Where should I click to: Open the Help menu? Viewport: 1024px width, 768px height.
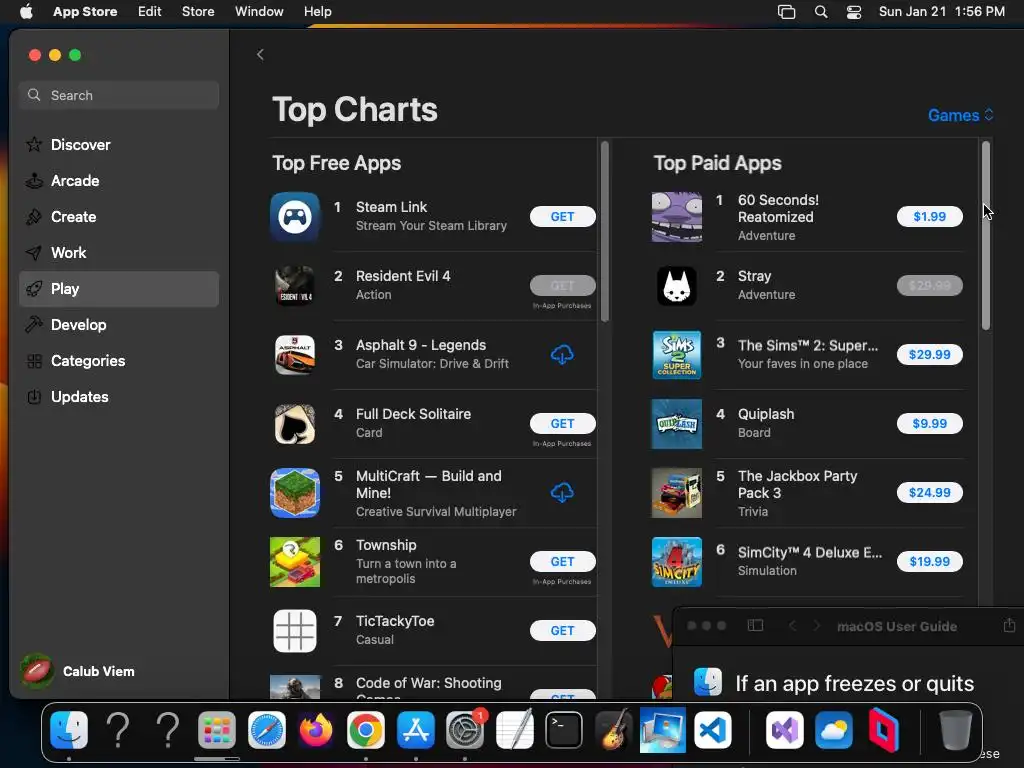(317, 12)
